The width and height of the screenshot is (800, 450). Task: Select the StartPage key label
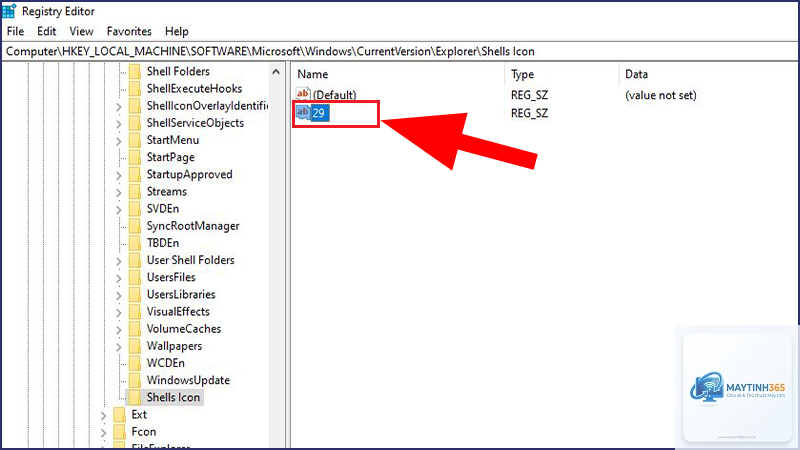click(x=170, y=157)
